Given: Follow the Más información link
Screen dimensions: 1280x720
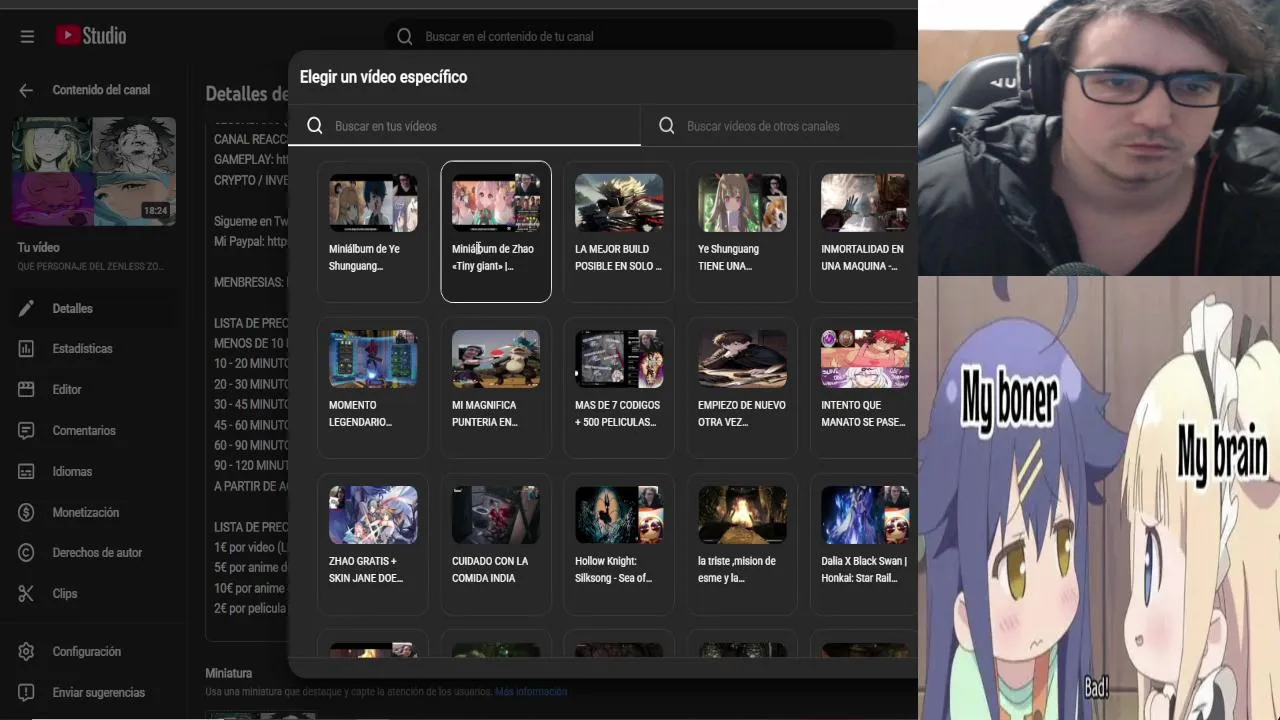Looking at the screenshot, I should coord(531,692).
